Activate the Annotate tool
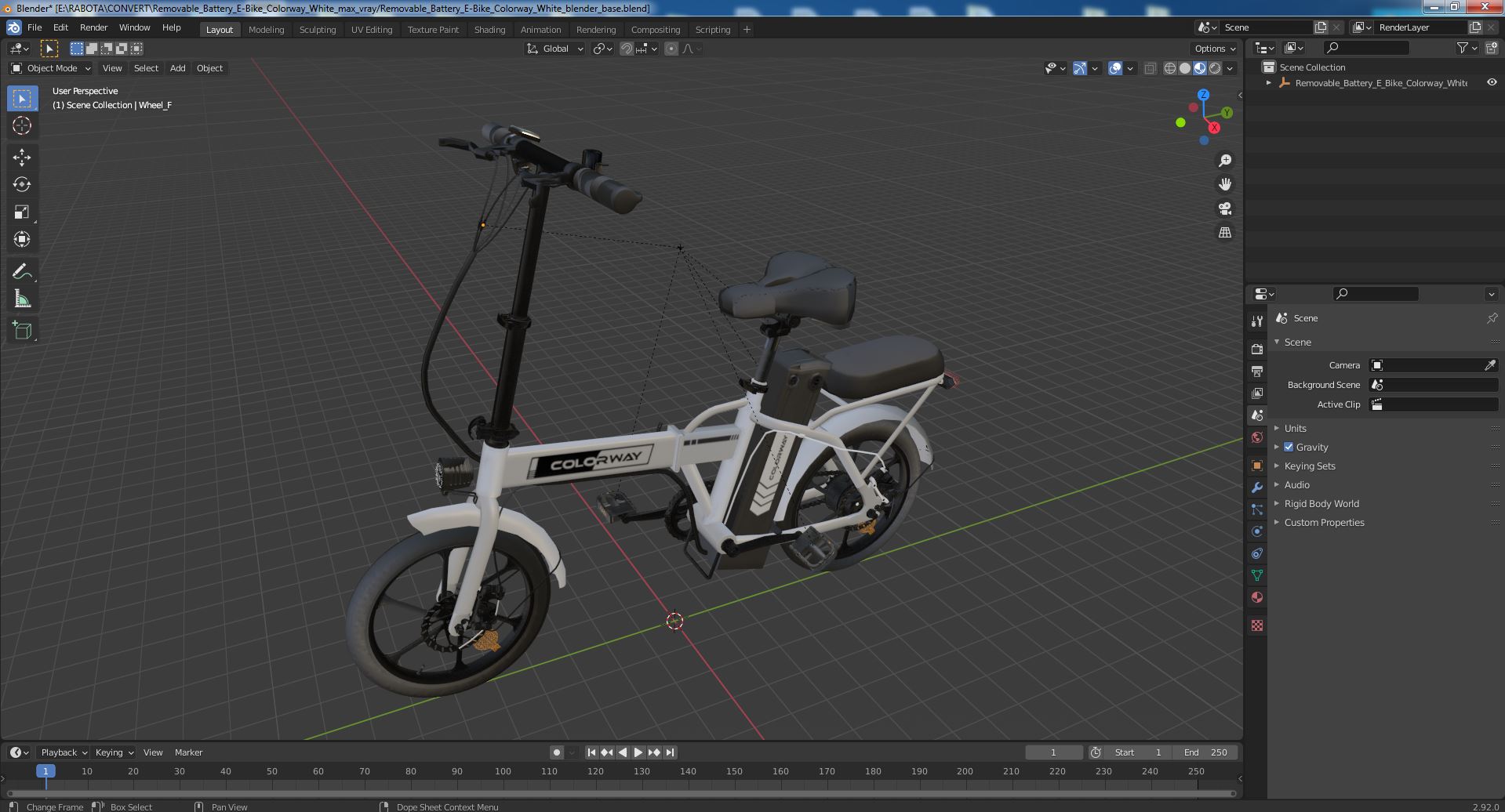Image resolution: width=1505 pixels, height=812 pixels. [22, 272]
